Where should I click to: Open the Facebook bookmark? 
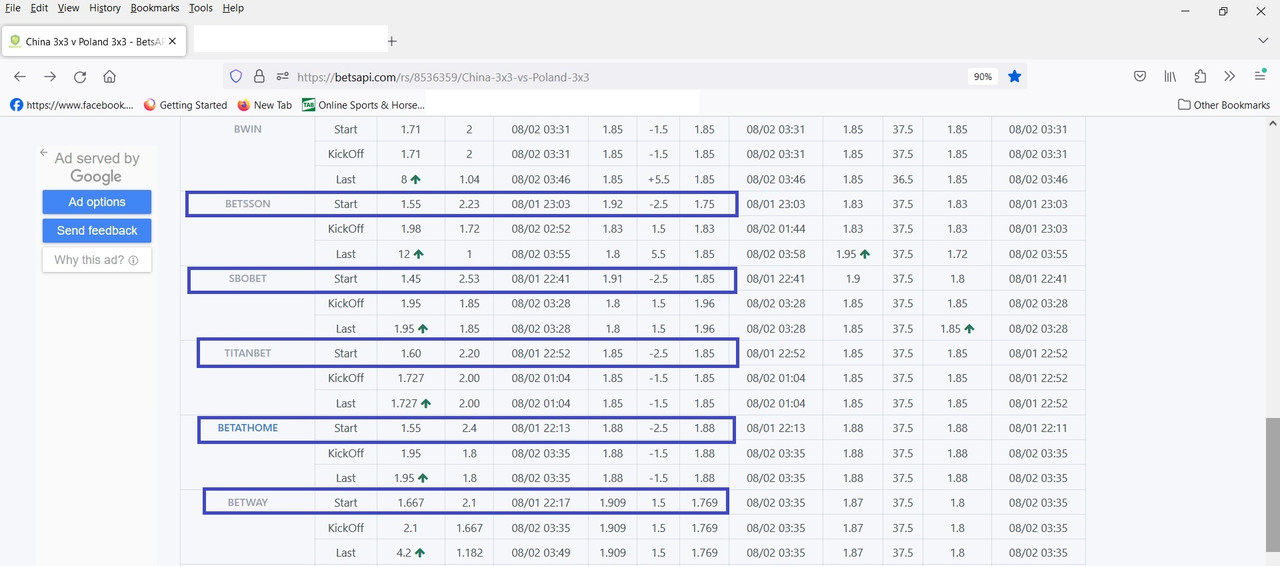pyautogui.click(x=71, y=105)
